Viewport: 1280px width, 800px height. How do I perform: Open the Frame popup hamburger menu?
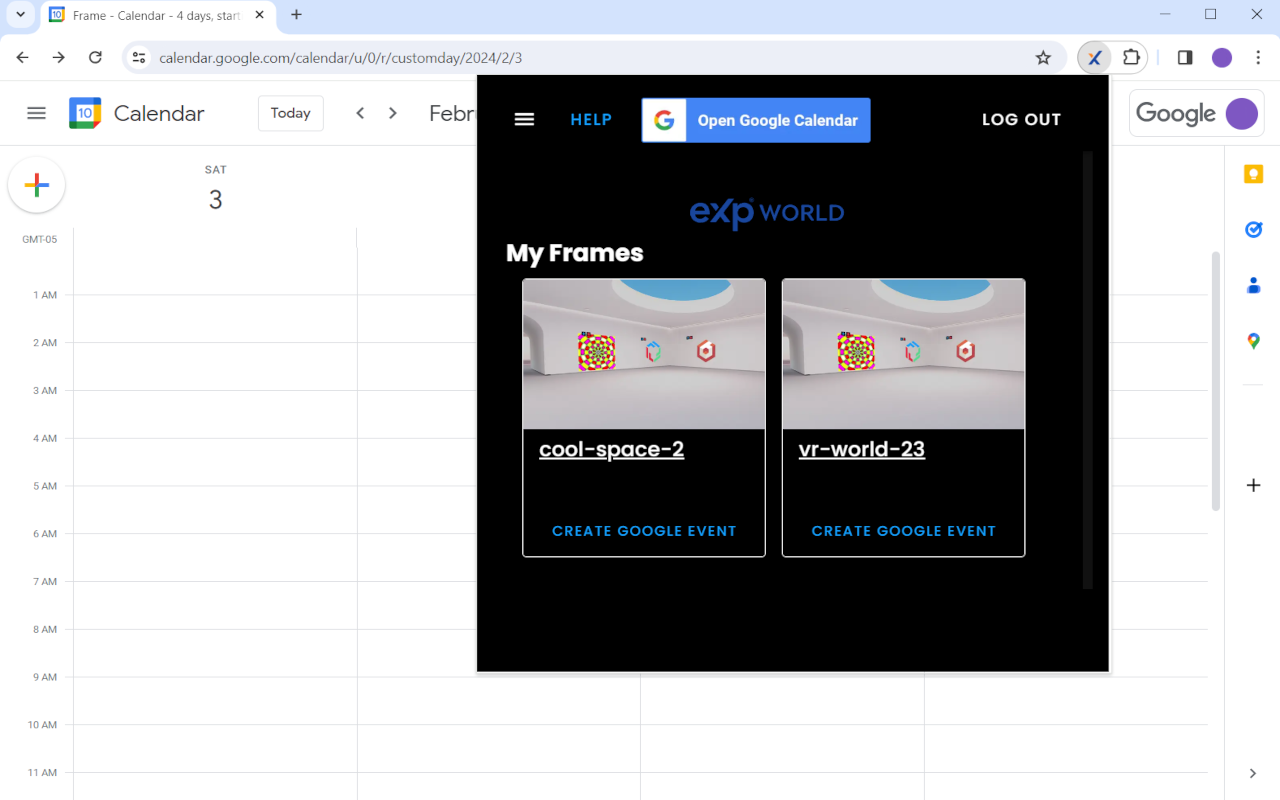(524, 120)
